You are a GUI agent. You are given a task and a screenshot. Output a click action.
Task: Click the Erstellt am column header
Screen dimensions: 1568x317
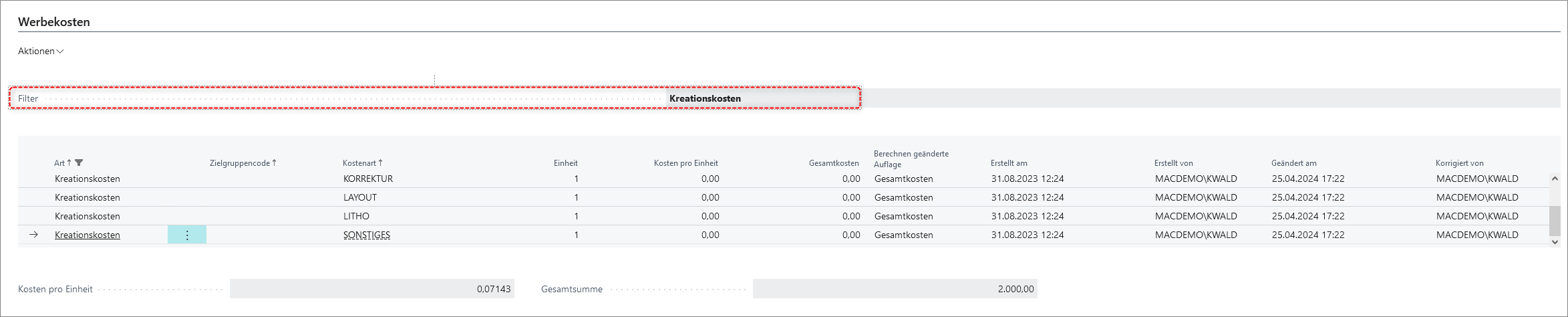pyautogui.click(x=1009, y=163)
